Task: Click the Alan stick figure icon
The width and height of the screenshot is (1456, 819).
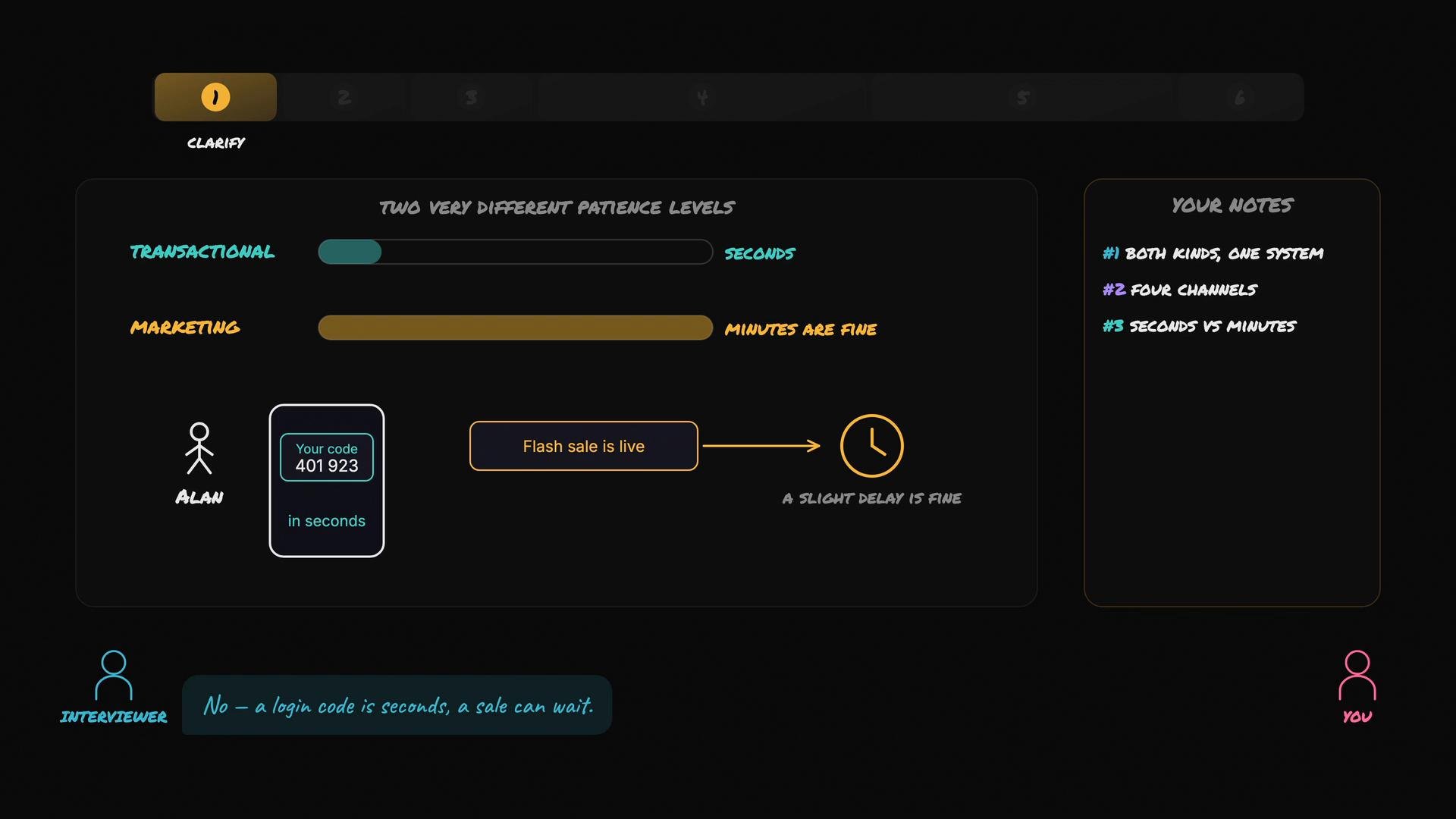Action: click(199, 449)
